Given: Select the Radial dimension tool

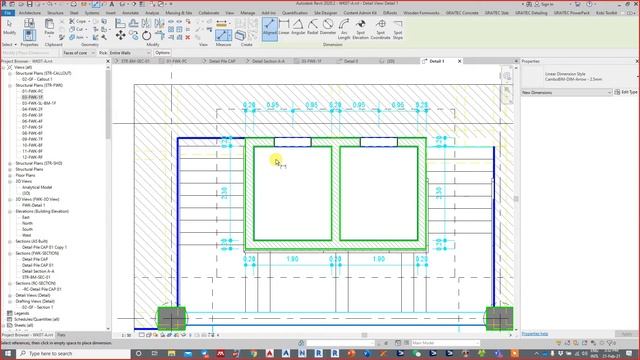Looking at the screenshot, I should coord(312,27).
